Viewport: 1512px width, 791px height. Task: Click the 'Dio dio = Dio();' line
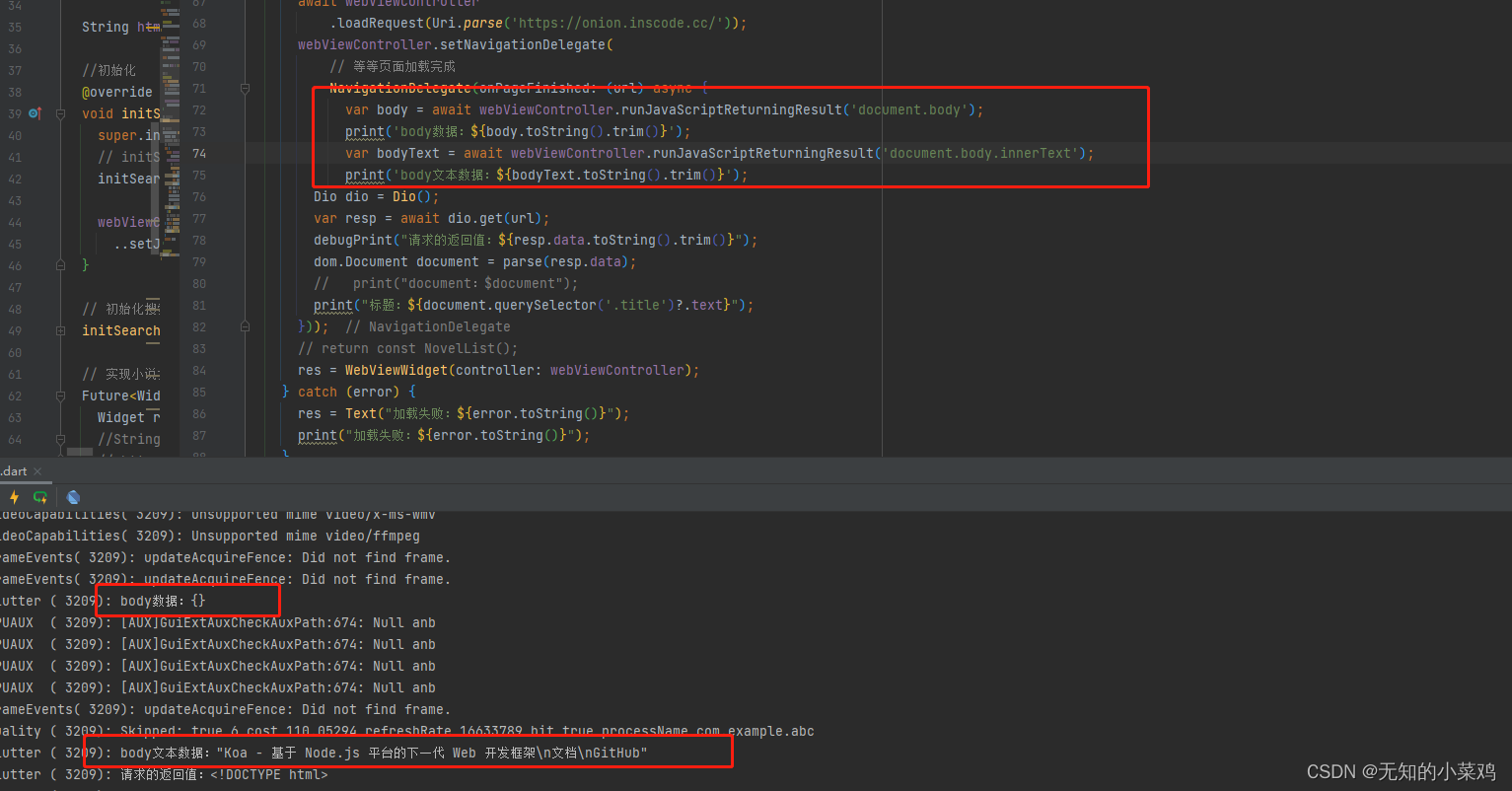[377, 196]
